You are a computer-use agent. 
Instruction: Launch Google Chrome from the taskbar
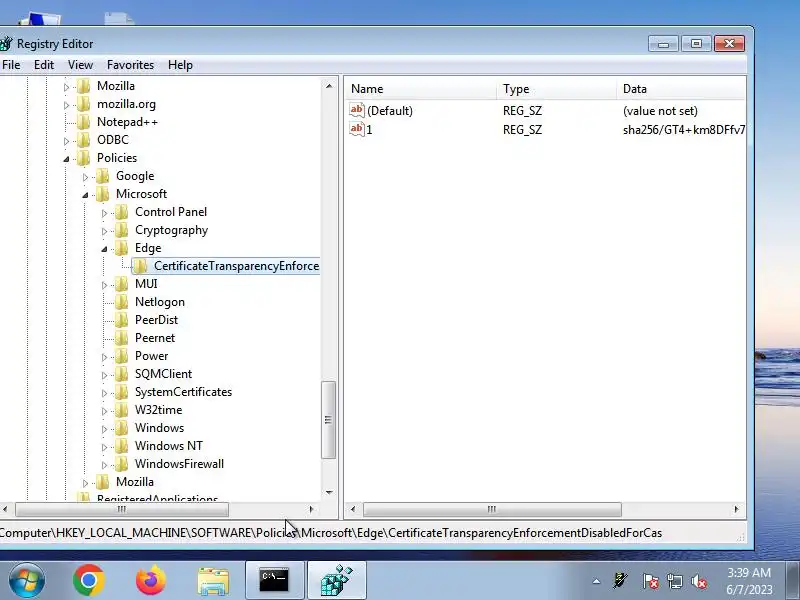click(x=89, y=580)
